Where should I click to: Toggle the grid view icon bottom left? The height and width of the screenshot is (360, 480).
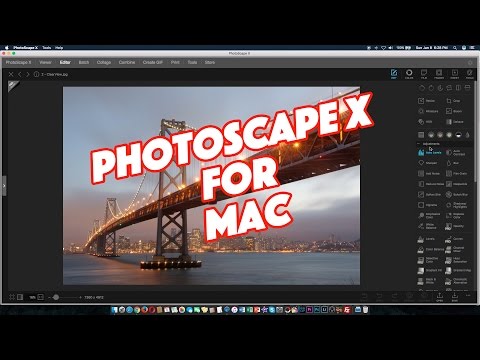(12, 297)
